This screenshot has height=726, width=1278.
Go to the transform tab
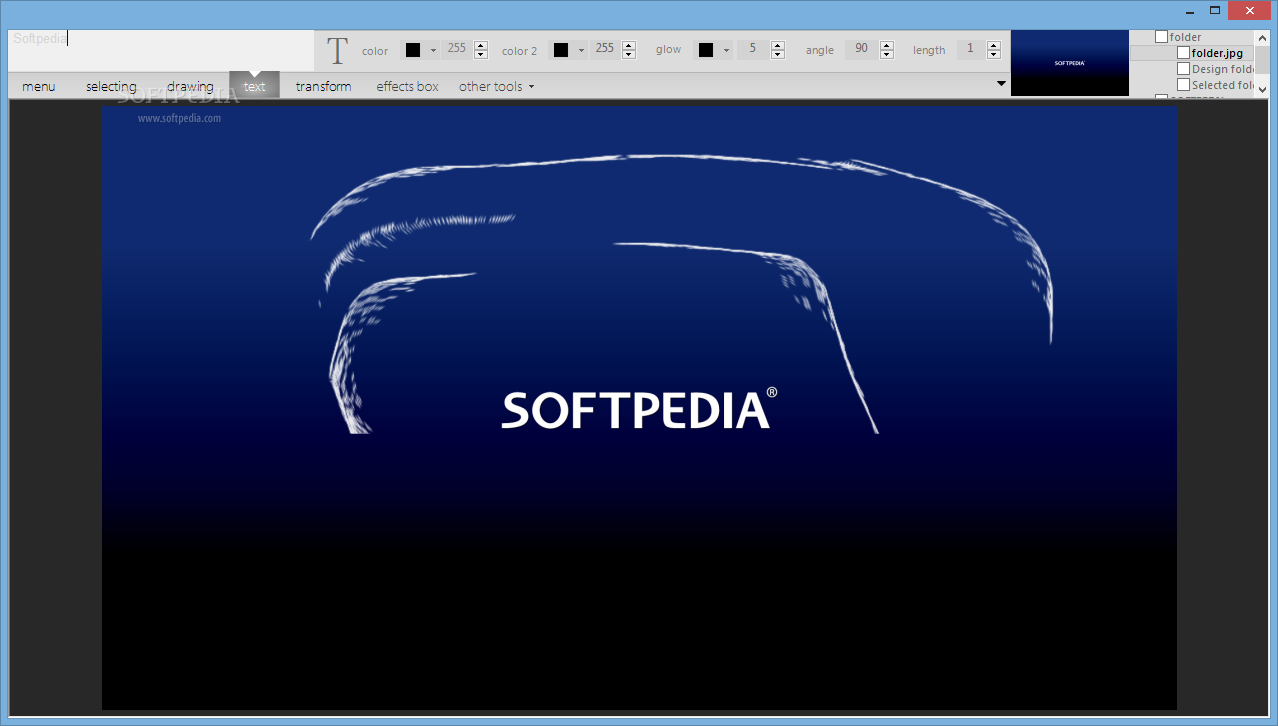click(x=324, y=86)
